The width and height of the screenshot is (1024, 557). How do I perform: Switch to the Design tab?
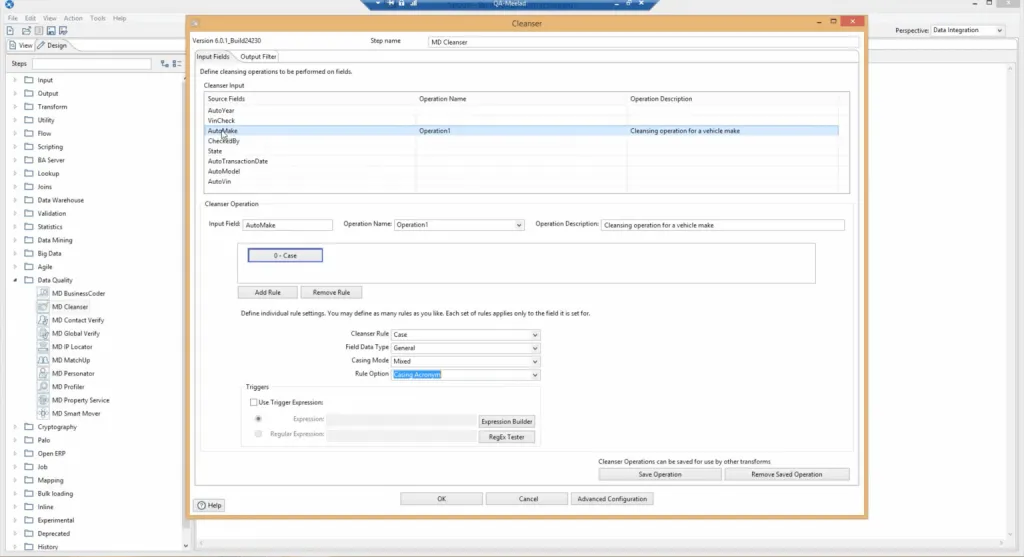click(52, 46)
